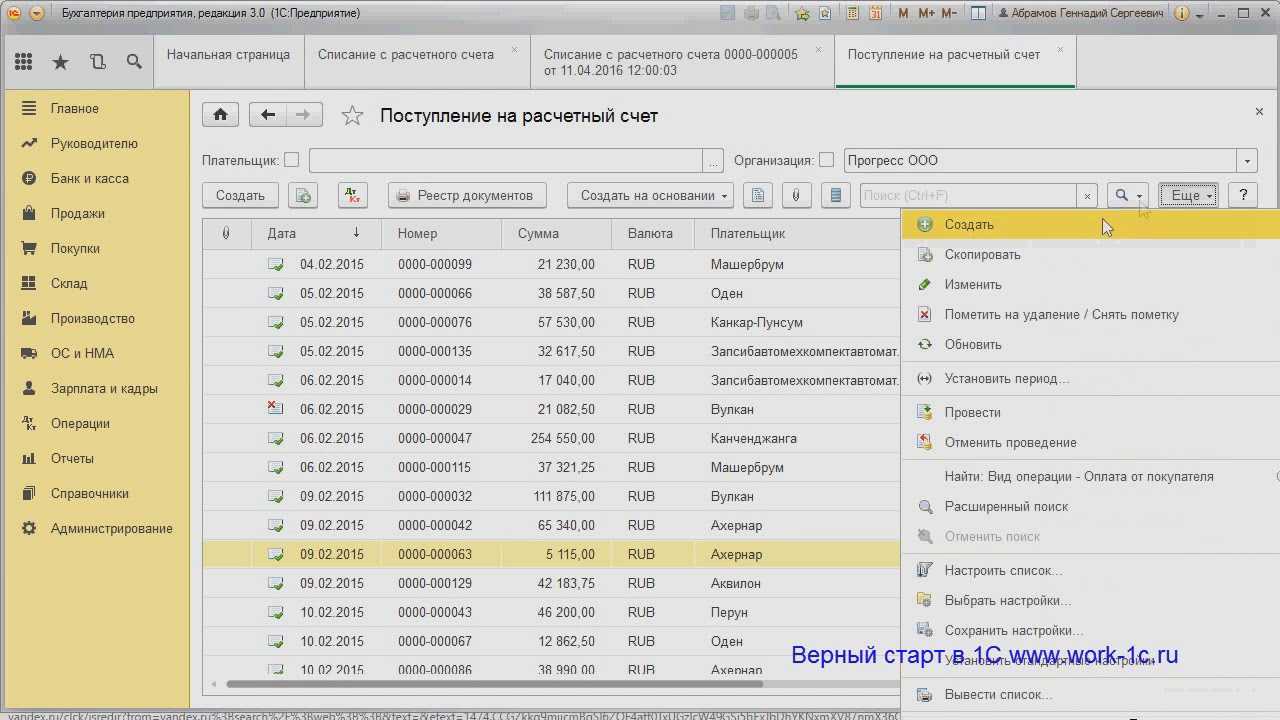The image size is (1280, 720).
Task: Select Создать in the Еще menu
Action: coord(1090,225)
